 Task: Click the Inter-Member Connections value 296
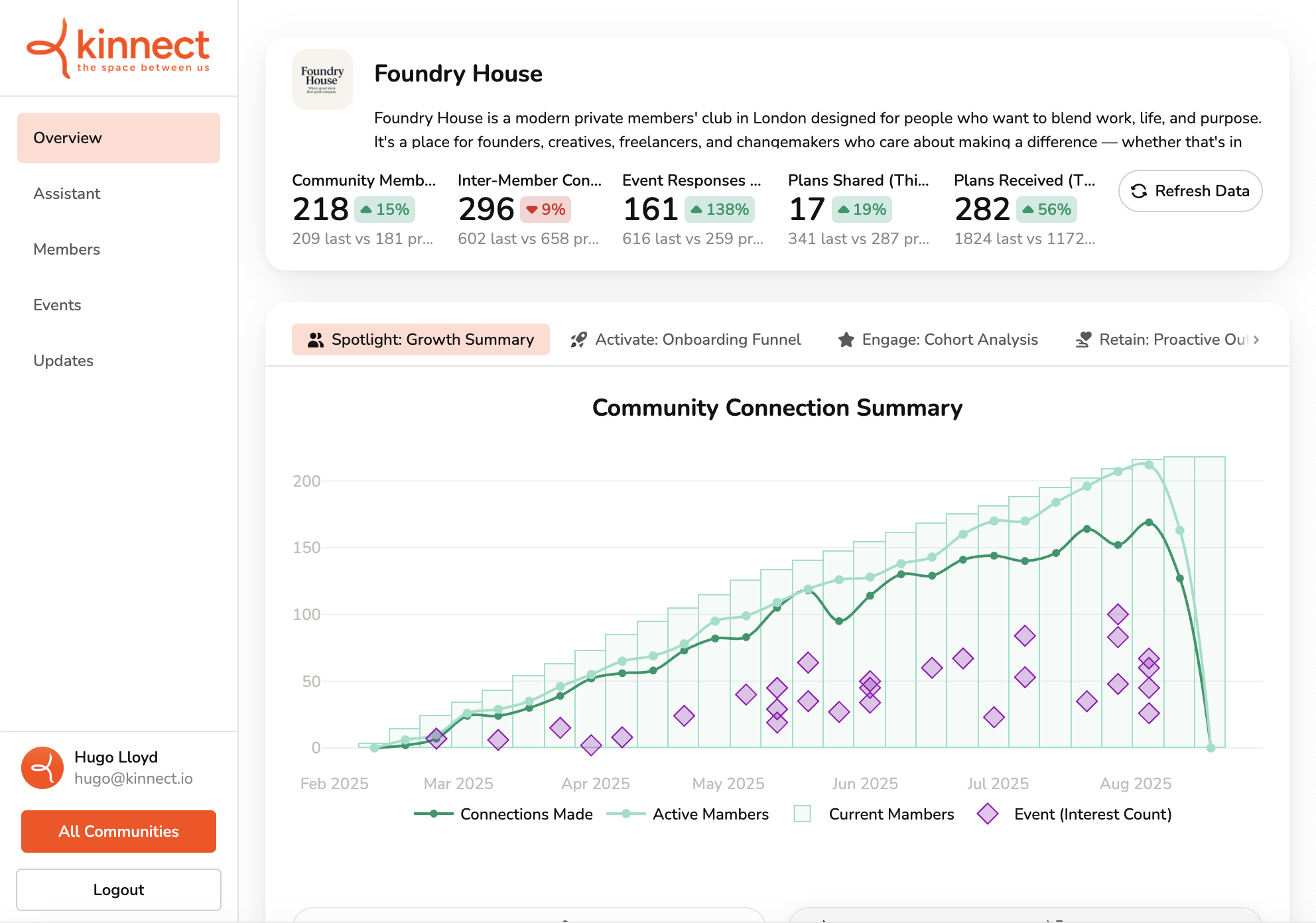click(x=486, y=210)
